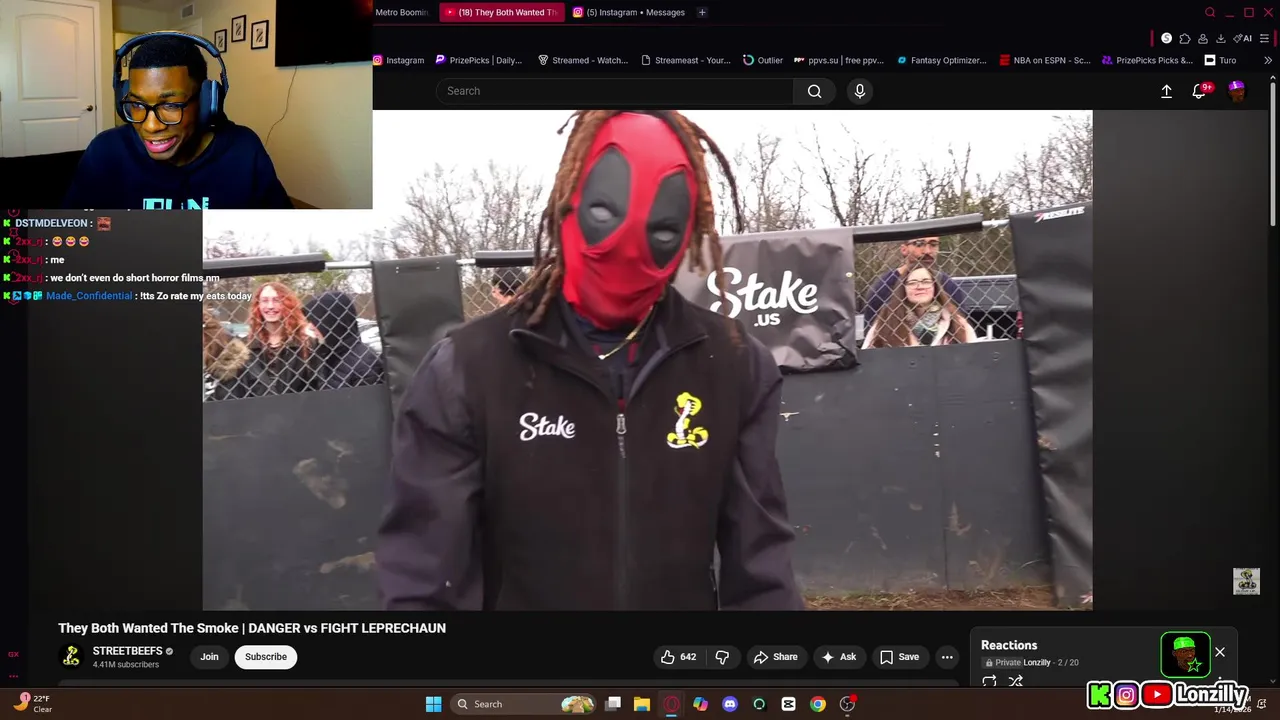Open the STREETBEEFS channel avatar
1280x720 pixels.
[x=71, y=657]
